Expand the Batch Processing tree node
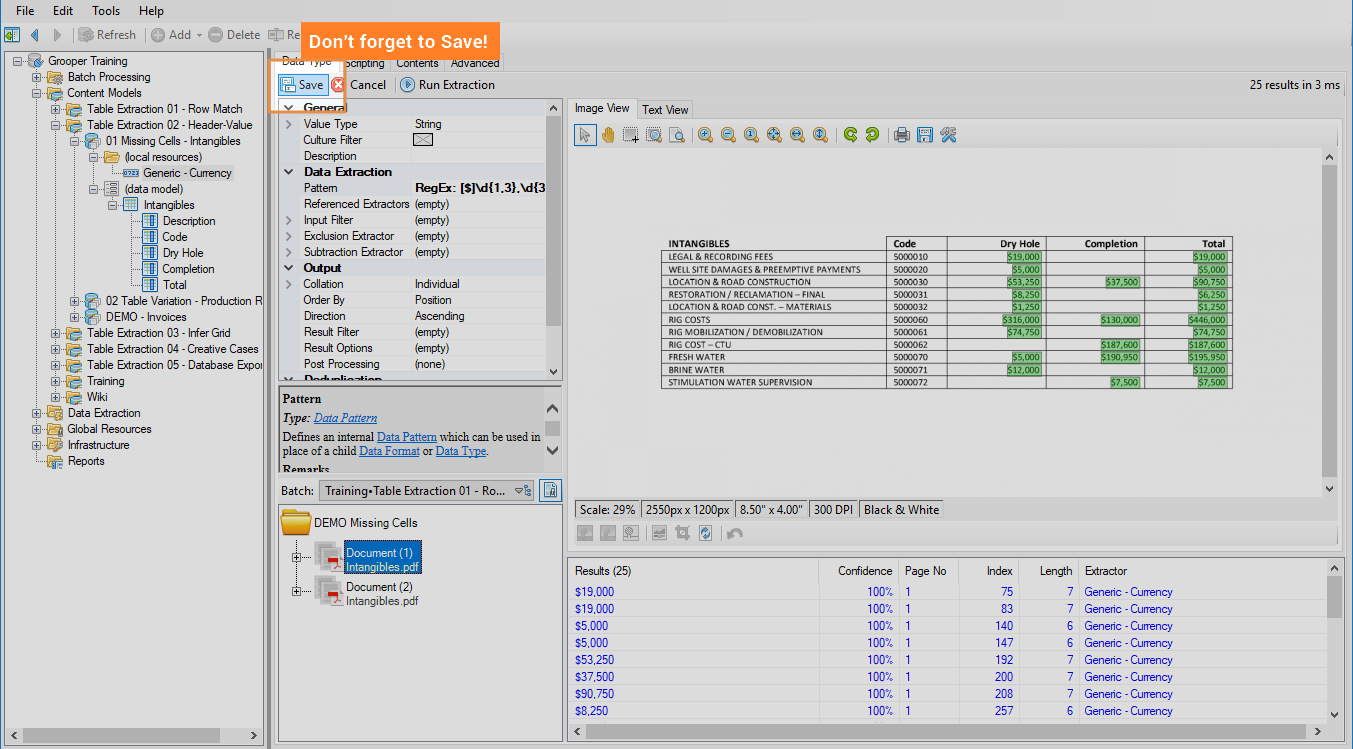 click(37, 77)
